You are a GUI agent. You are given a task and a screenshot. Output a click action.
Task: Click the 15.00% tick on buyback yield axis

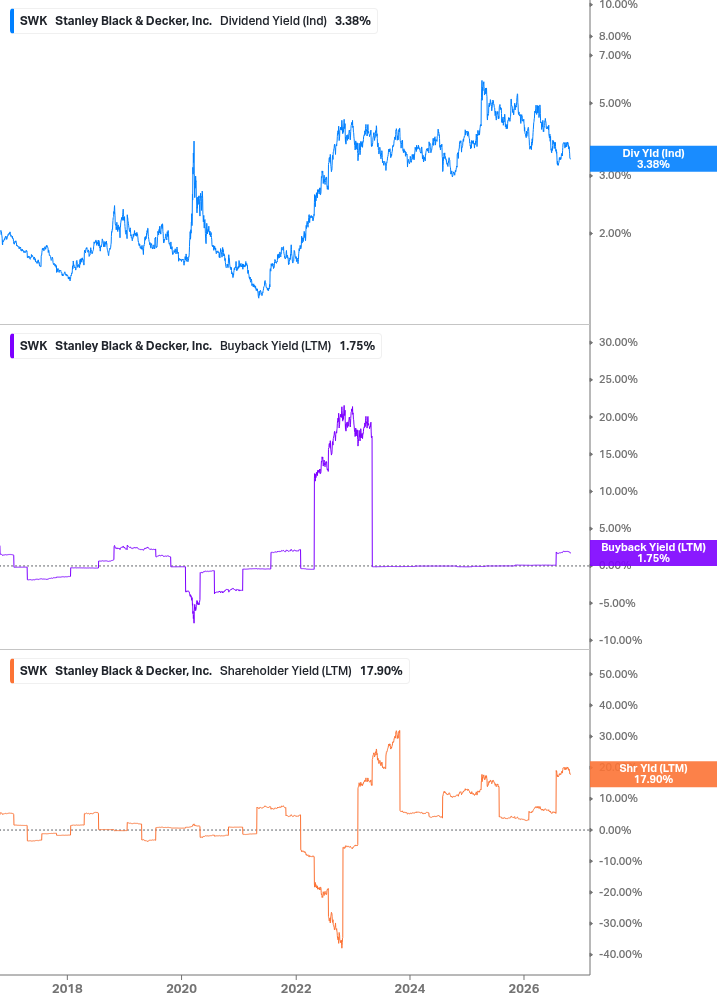618,454
